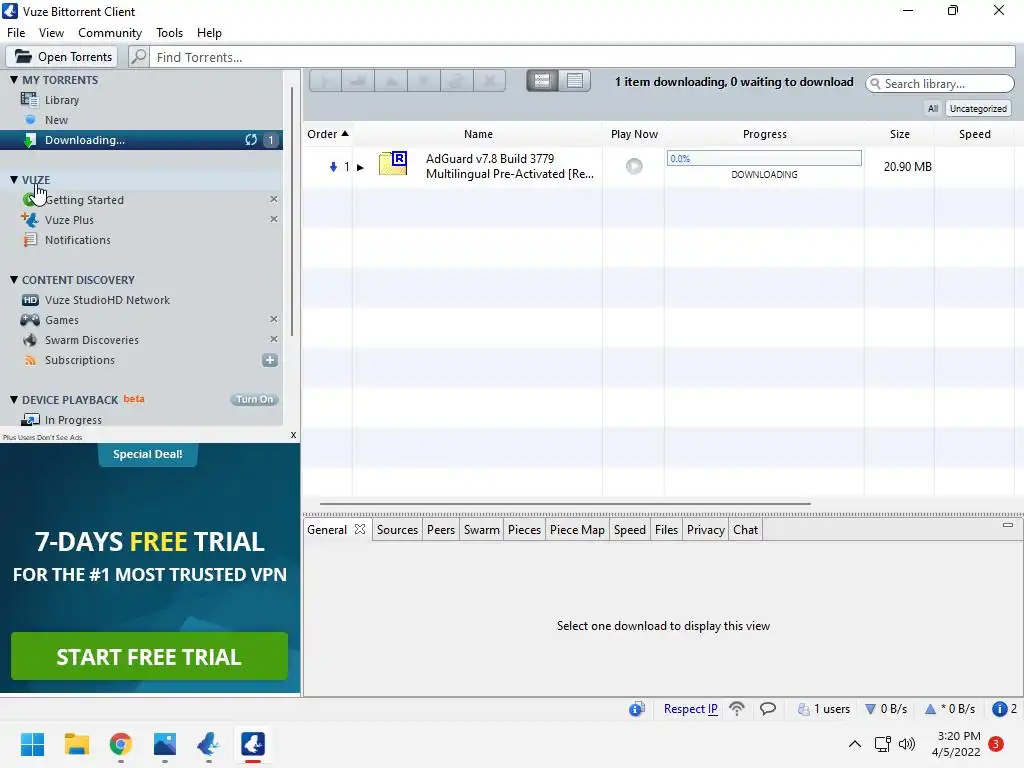Select the All category filter

(x=933, y=108)
